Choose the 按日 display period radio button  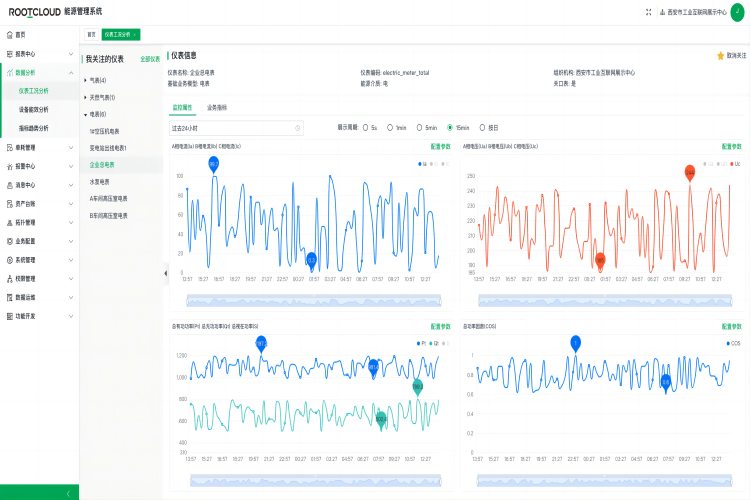click(482, 128)
